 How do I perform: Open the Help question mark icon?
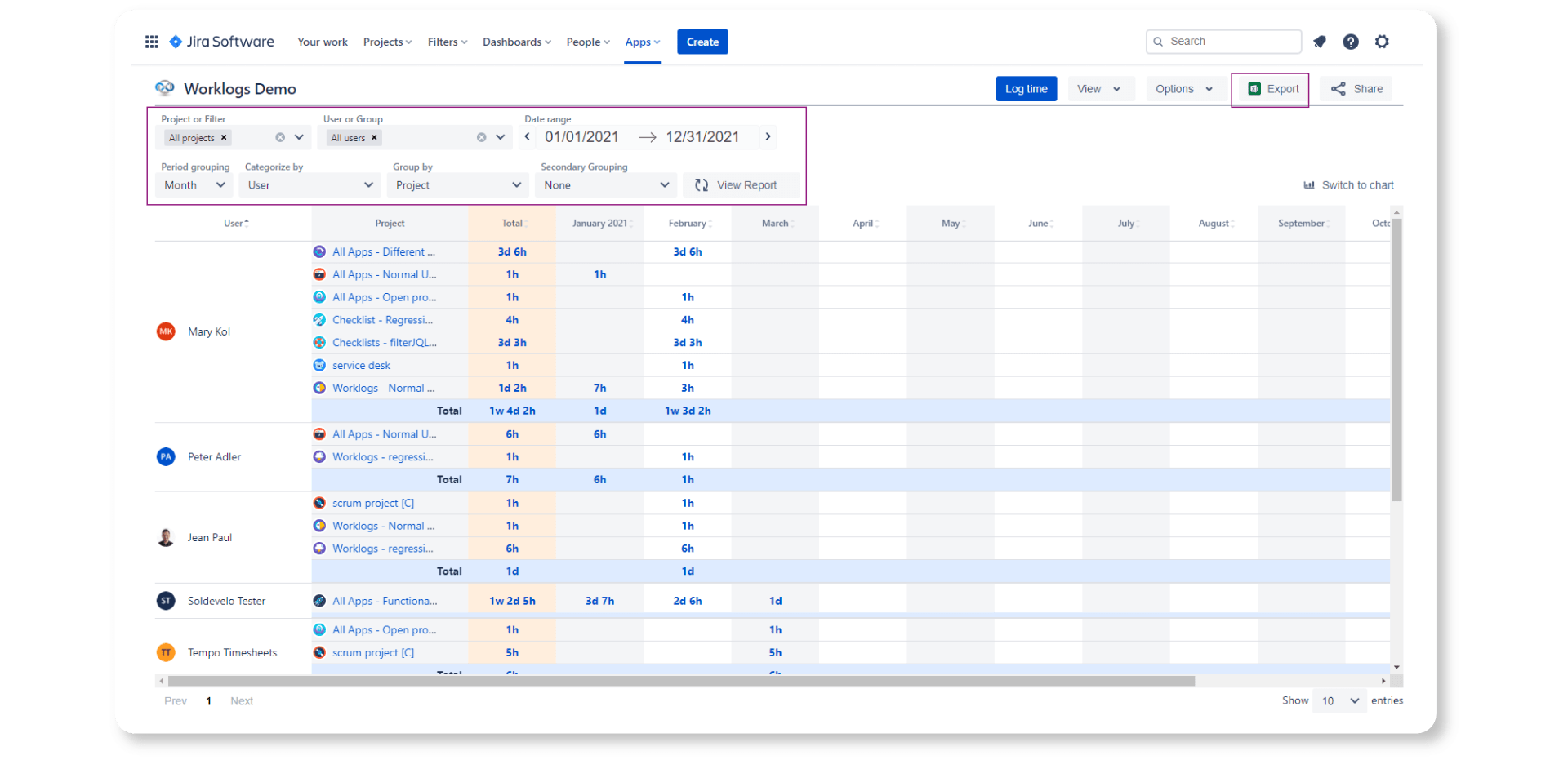tap(1351, 42)
